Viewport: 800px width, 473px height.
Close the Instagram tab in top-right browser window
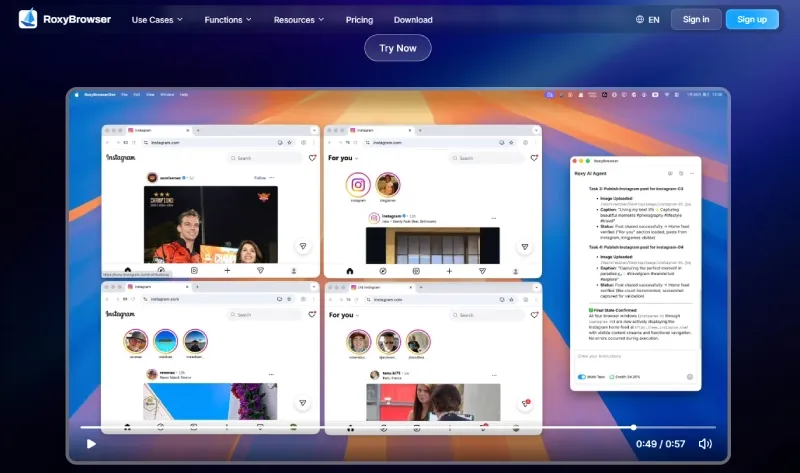click(x=410, y=131)
